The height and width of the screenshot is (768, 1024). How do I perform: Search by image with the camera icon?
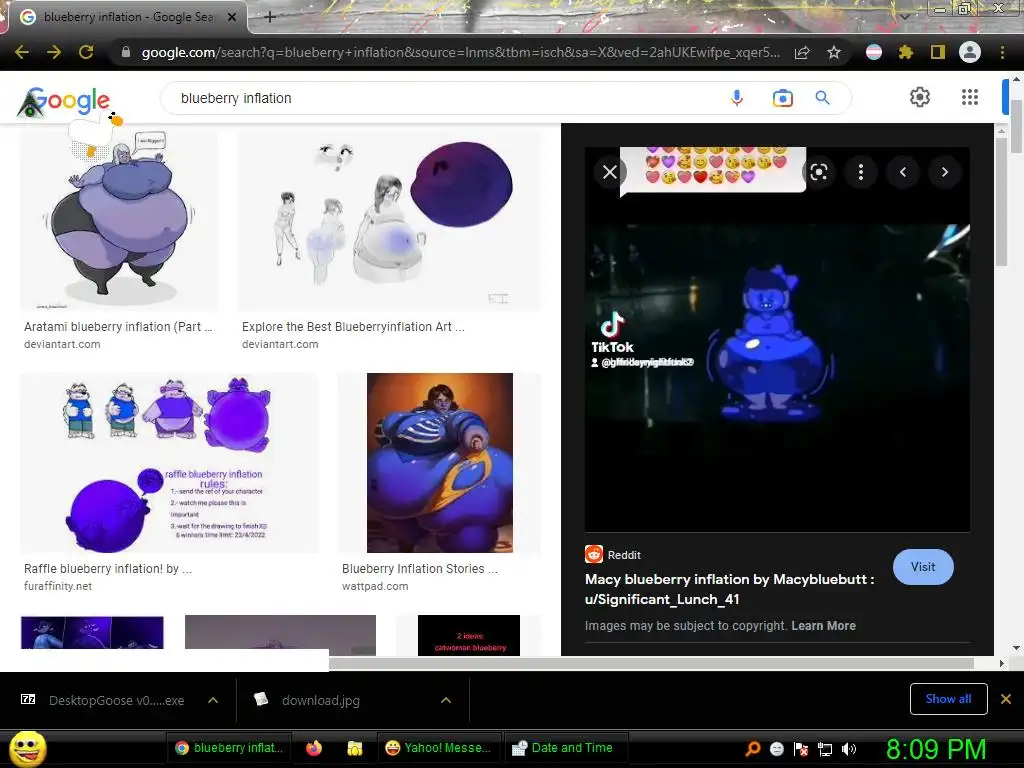pyautogui.click(x=782, y=98)
